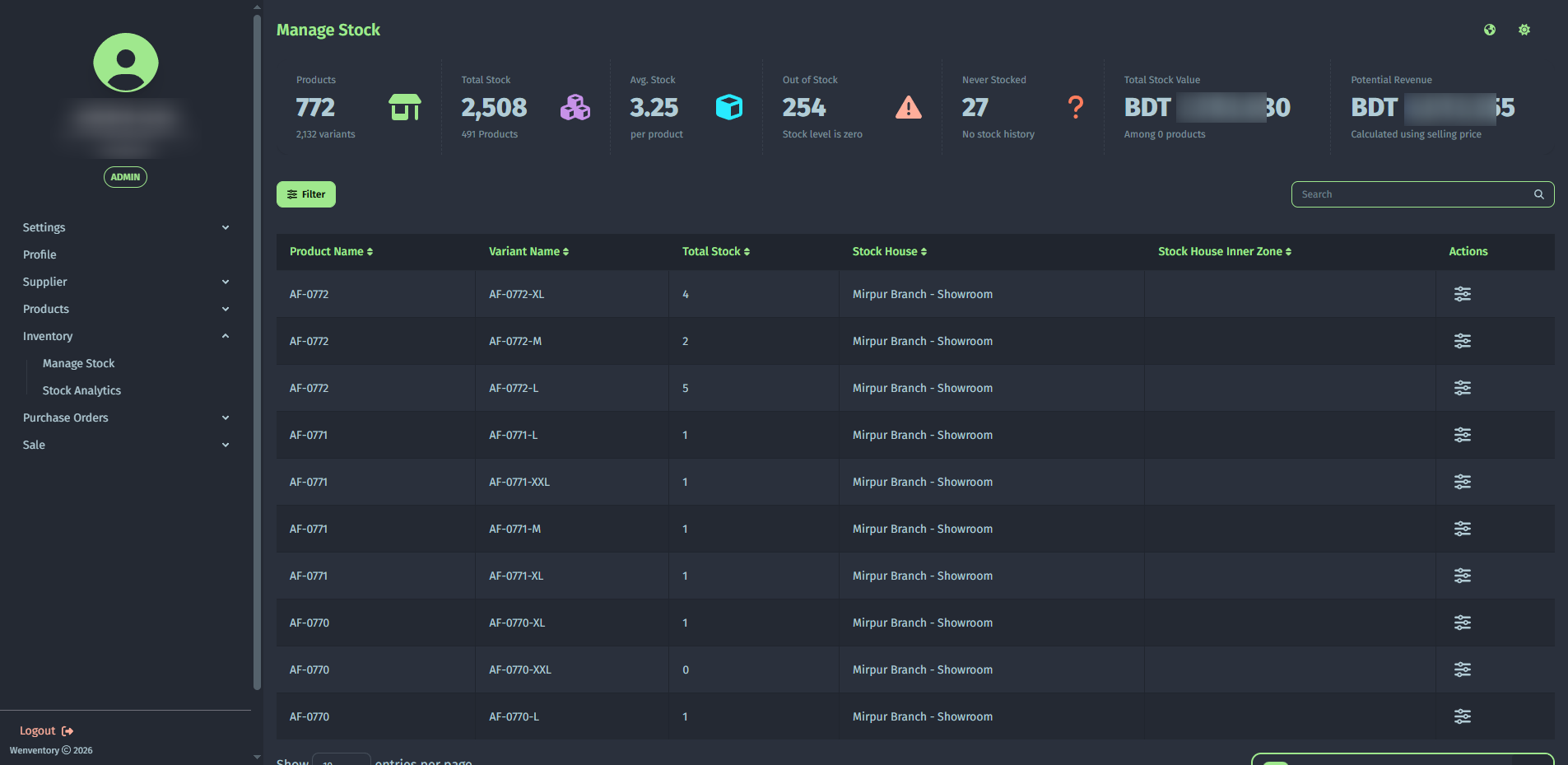This screenshot has height=765, width=1568.
Task: Click the search magnifier icon
Action: coord(1538,194)
